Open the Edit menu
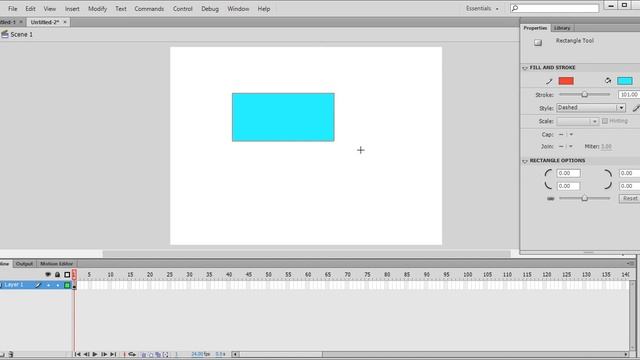The height and width of the screenshot is (360, 640). 30,9
